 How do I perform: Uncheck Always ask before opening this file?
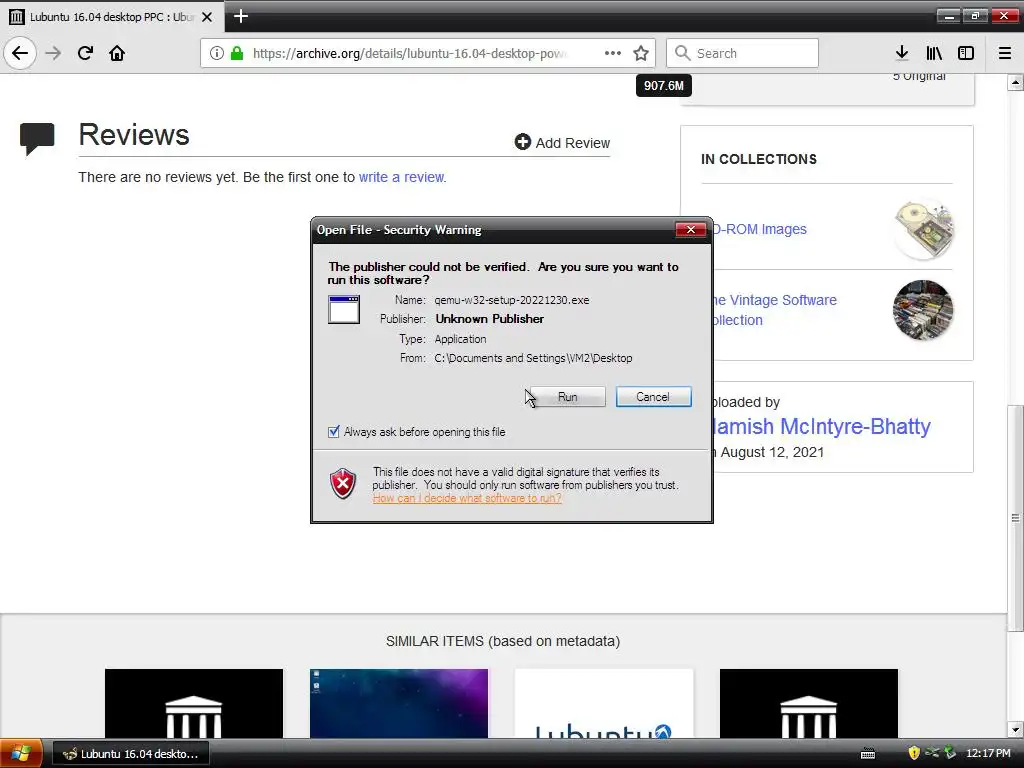(334, 432)
